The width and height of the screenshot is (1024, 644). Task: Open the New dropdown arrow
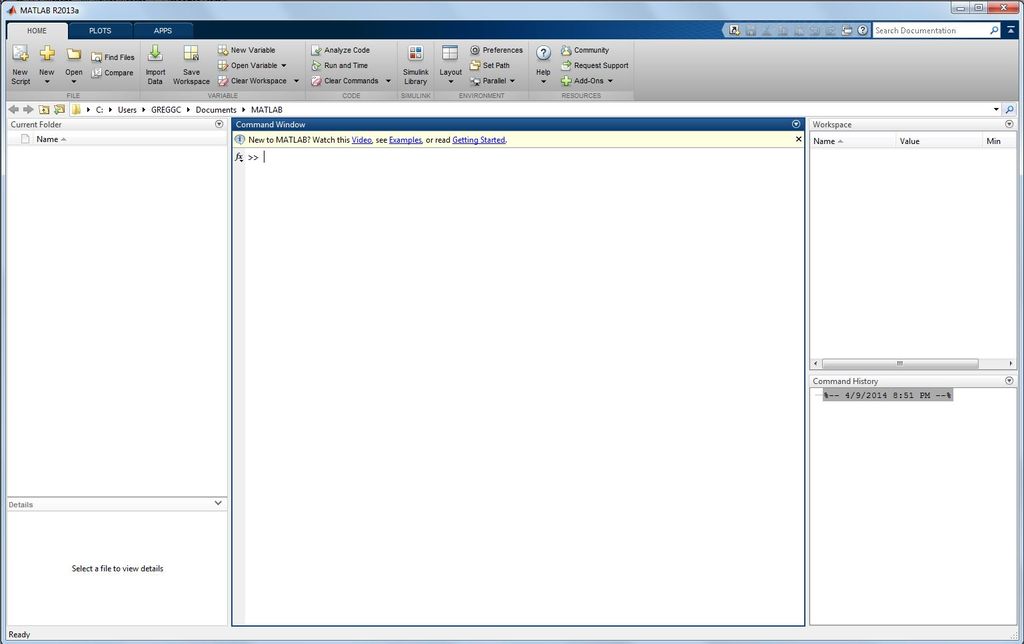click(46, 82)
